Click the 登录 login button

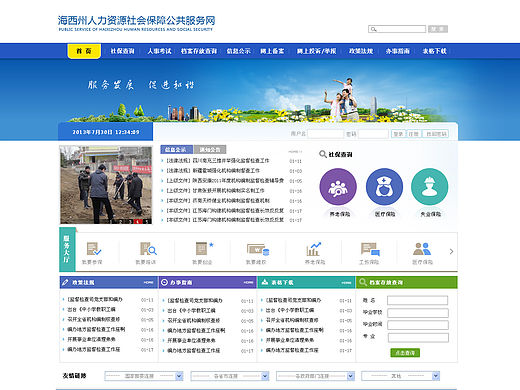click(398, 134)
